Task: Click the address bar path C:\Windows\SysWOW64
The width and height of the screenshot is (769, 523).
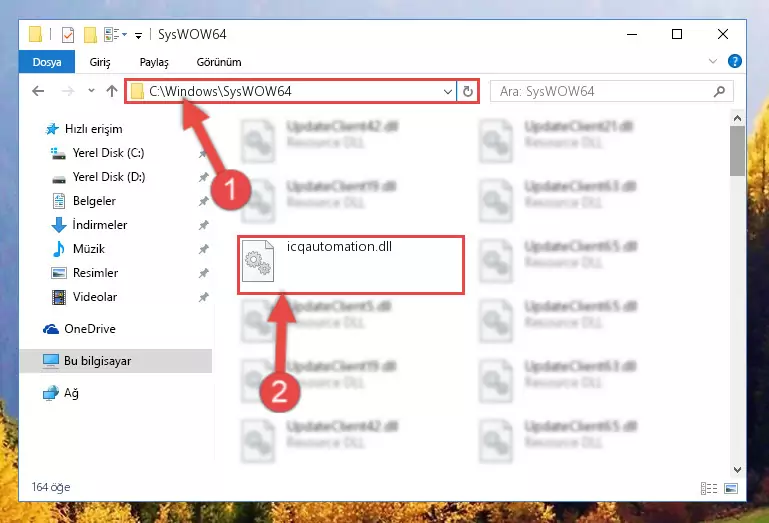Action: [x=220, y=91]
